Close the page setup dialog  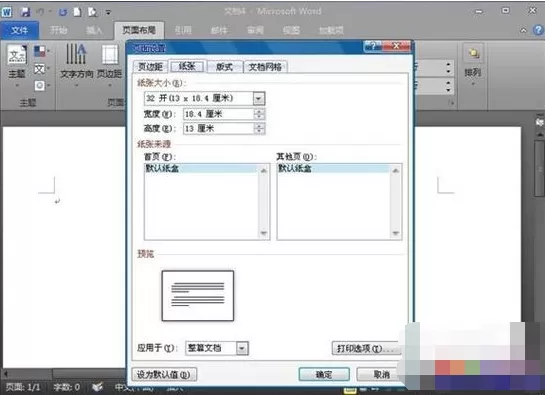point(396,46)
